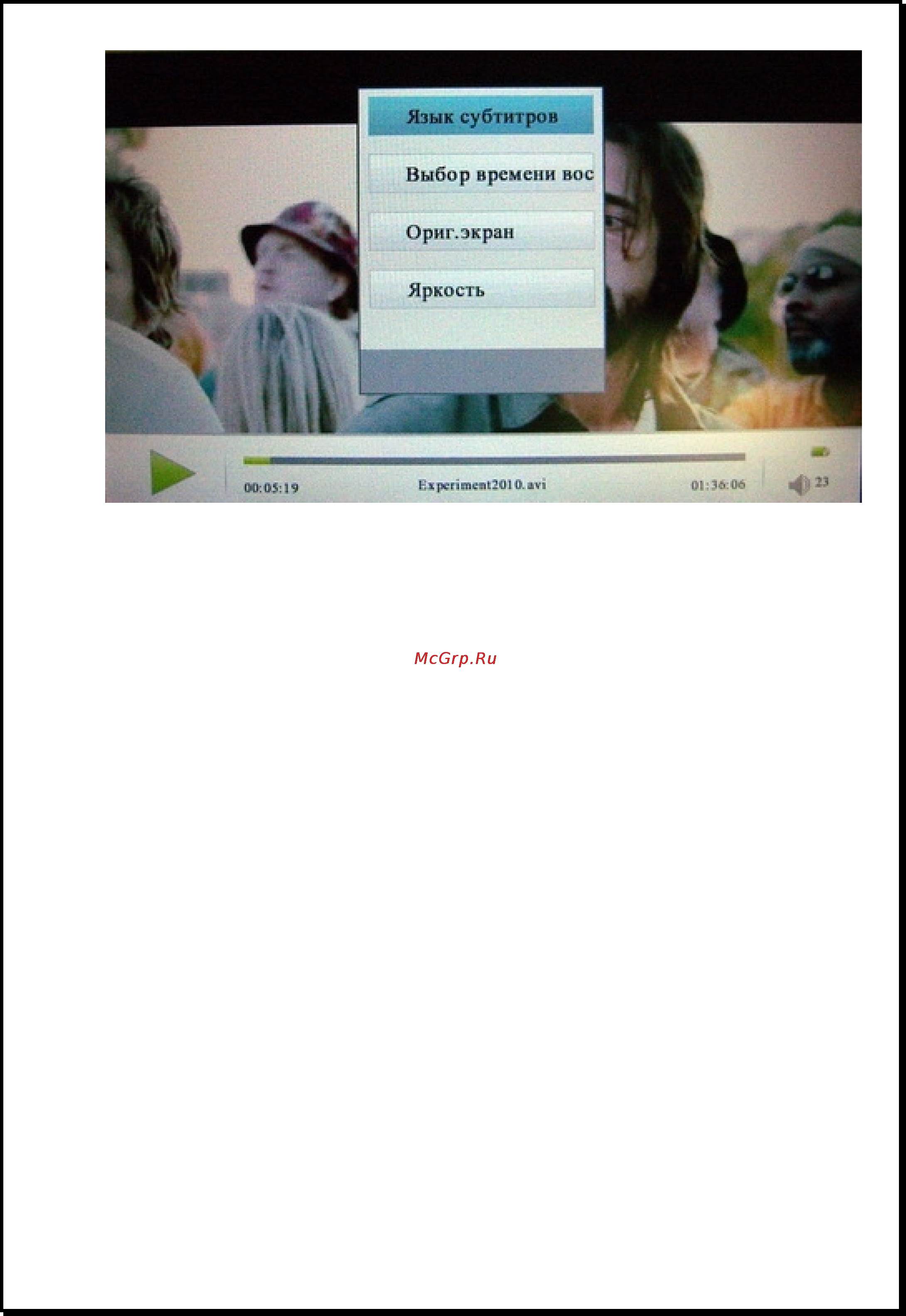Viewport: 906px width, 1316px height.
Task: Select the Язык субтитров menu entry
Action: click(x=481, y=116)
